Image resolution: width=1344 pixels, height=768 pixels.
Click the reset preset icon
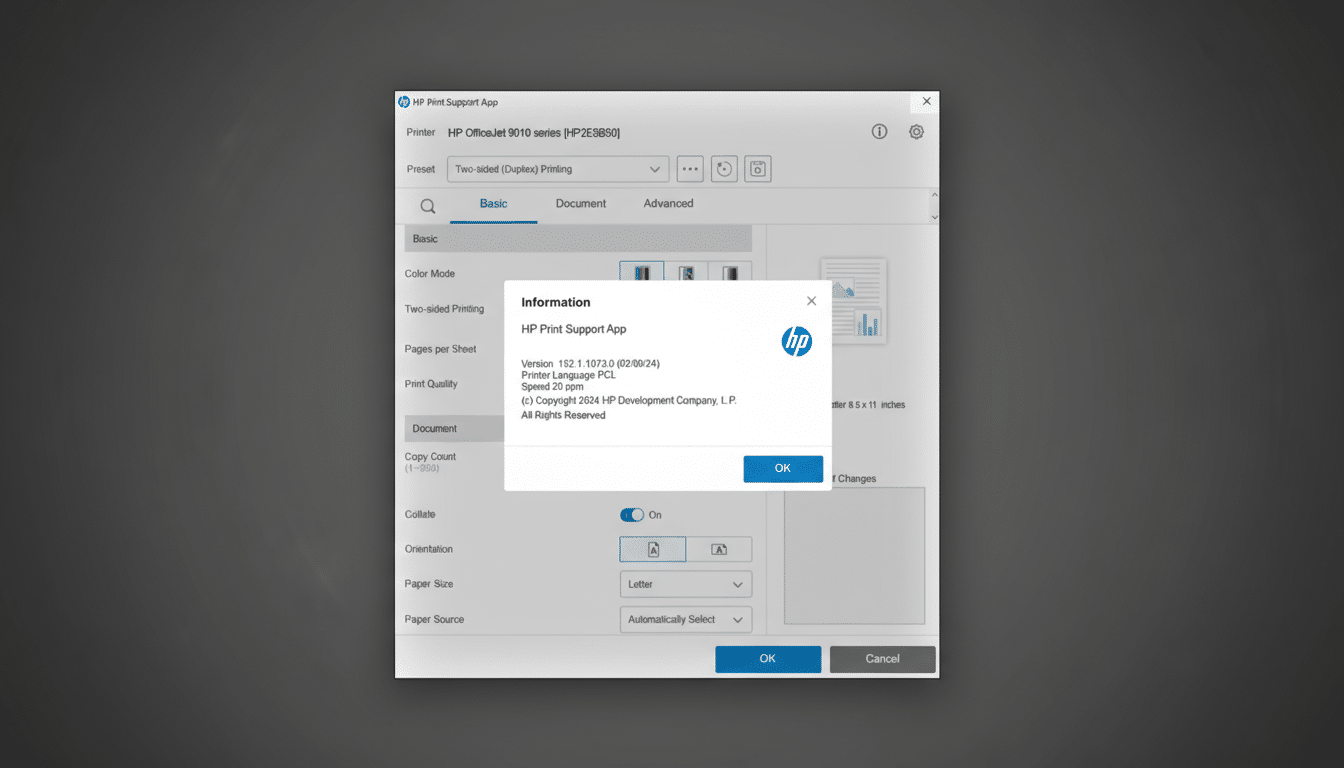click(x=723, y=168)
